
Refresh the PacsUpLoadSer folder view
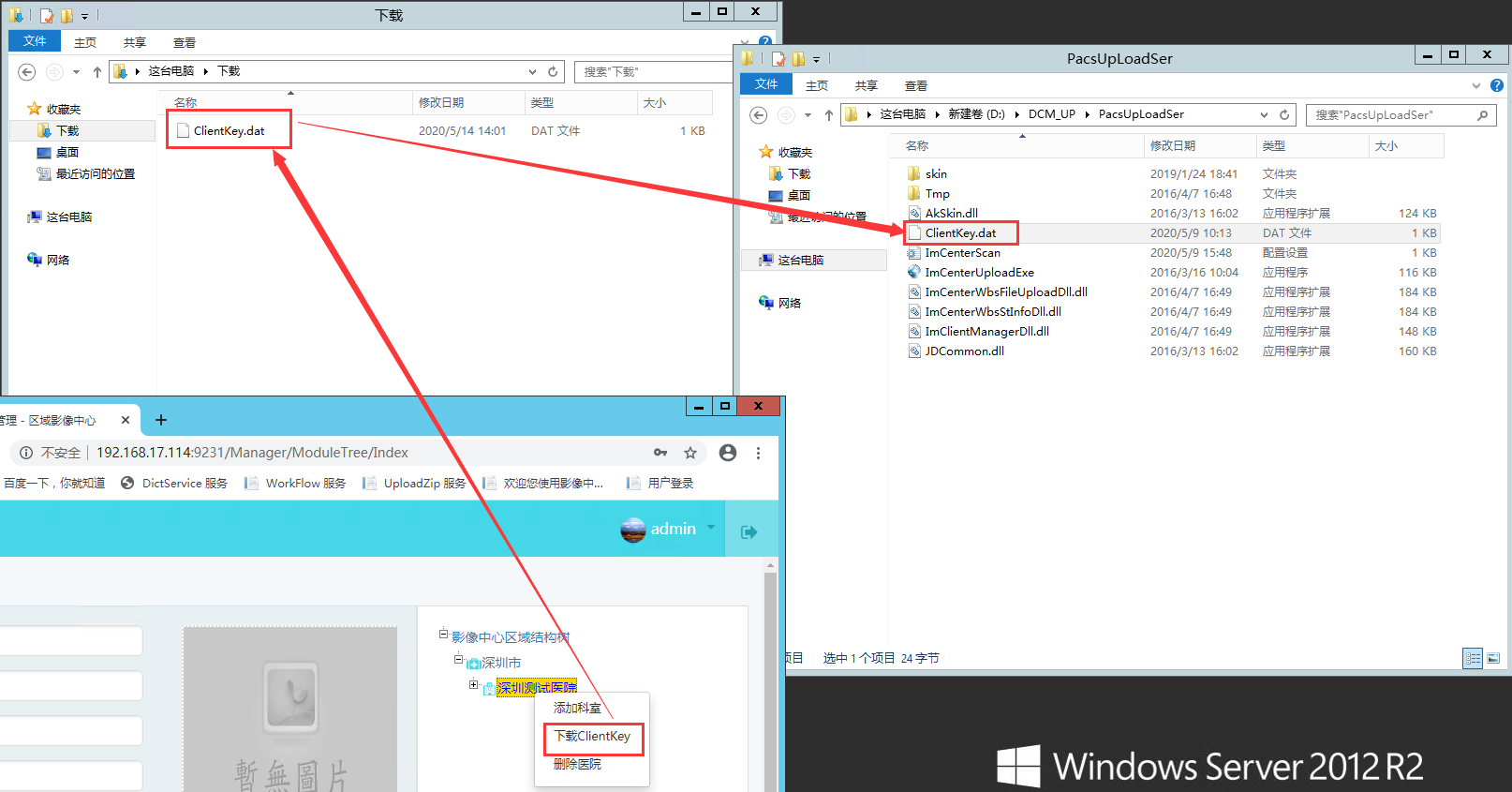click(x=1284, y=115)
